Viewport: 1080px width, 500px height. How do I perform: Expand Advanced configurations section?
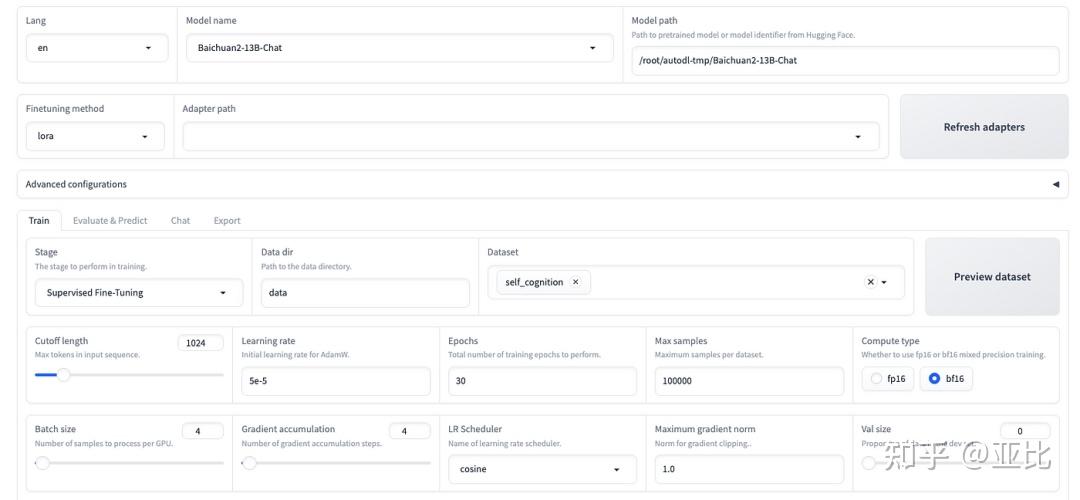(x=1055, y=184)
